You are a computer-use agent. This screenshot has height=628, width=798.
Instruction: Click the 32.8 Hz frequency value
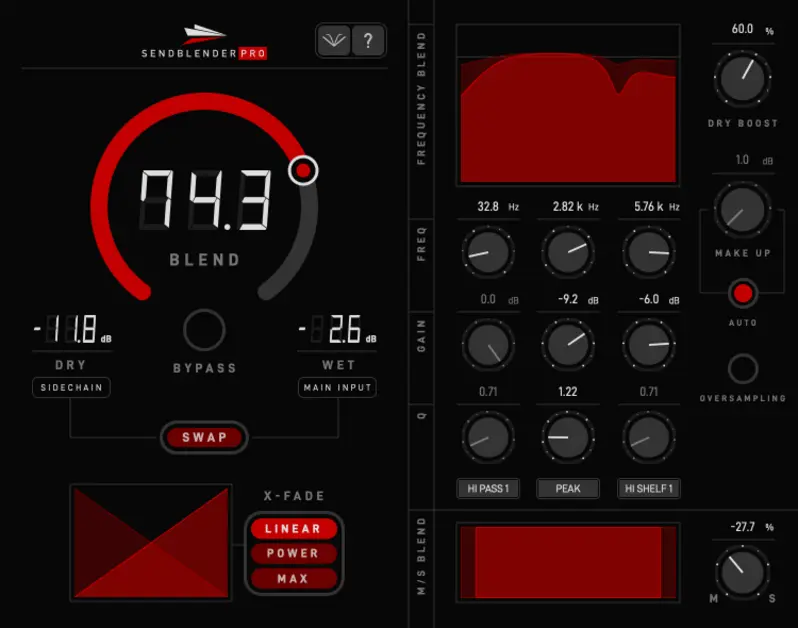(498, 207)
